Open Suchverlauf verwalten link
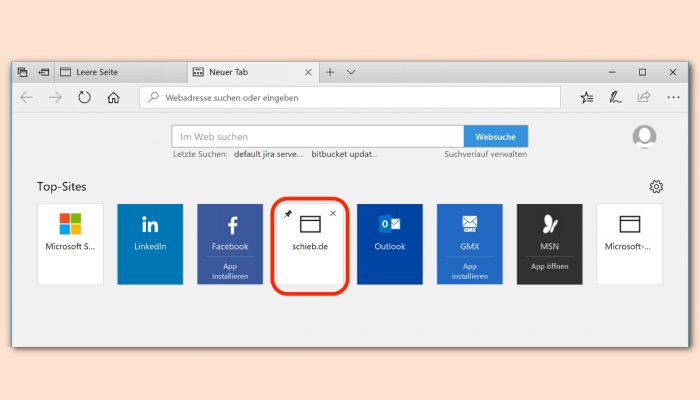 click(485, 154)
